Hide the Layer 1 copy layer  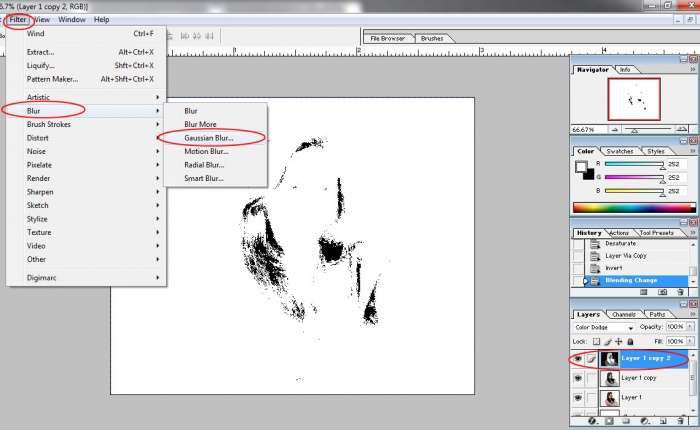578,378
